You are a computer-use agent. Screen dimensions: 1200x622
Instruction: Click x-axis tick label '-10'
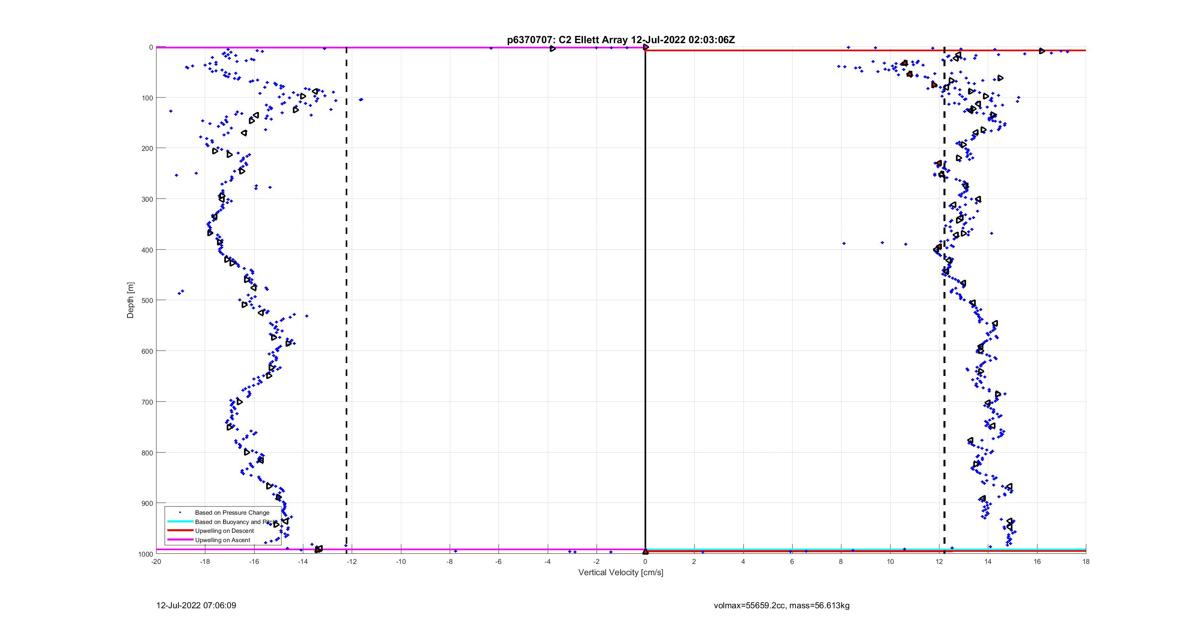pos(401,561)
